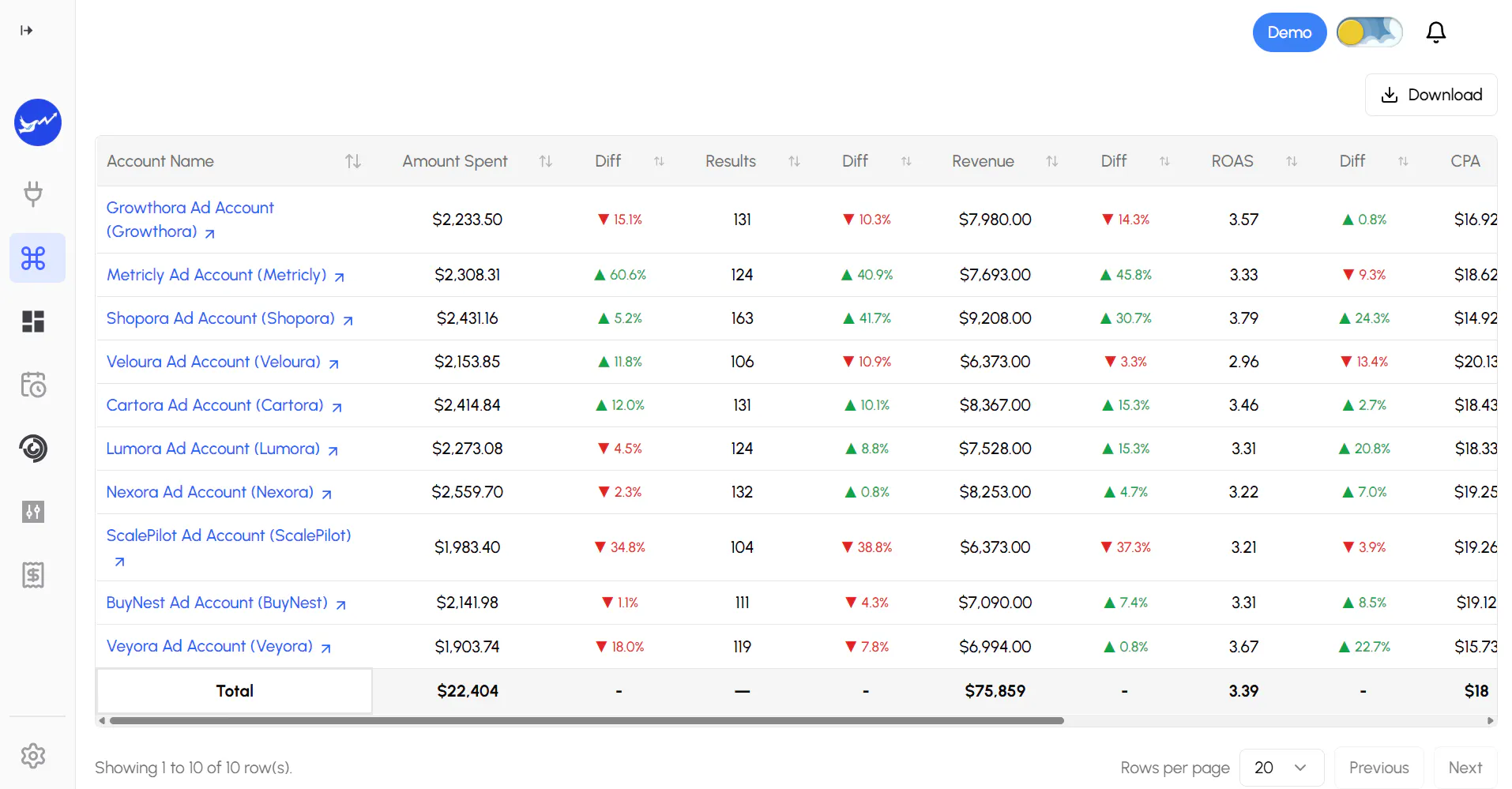Open the dollar billing icon in sidebar
This screenshot has height=789, width=1512.
[x=33, y=575]
